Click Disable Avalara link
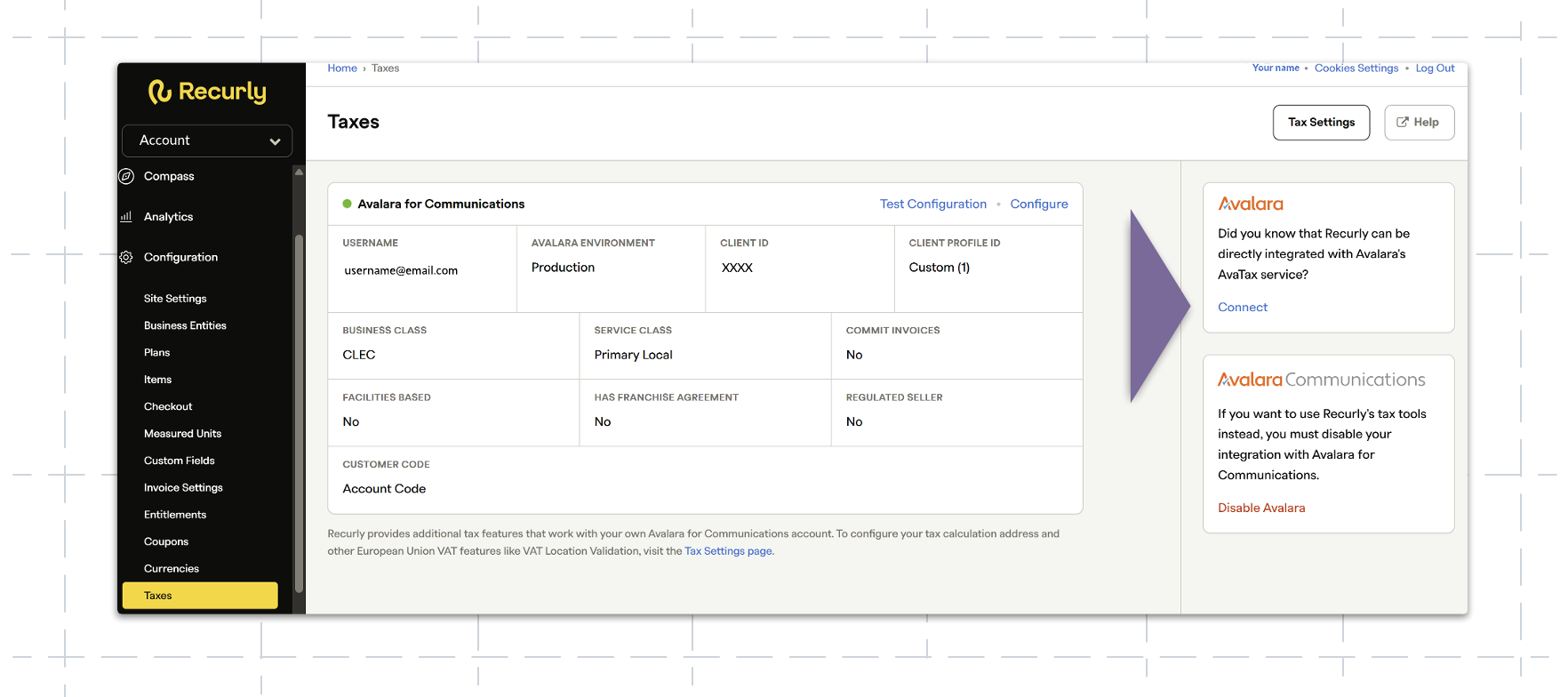1568x697 pixels. coord(1261,508)
